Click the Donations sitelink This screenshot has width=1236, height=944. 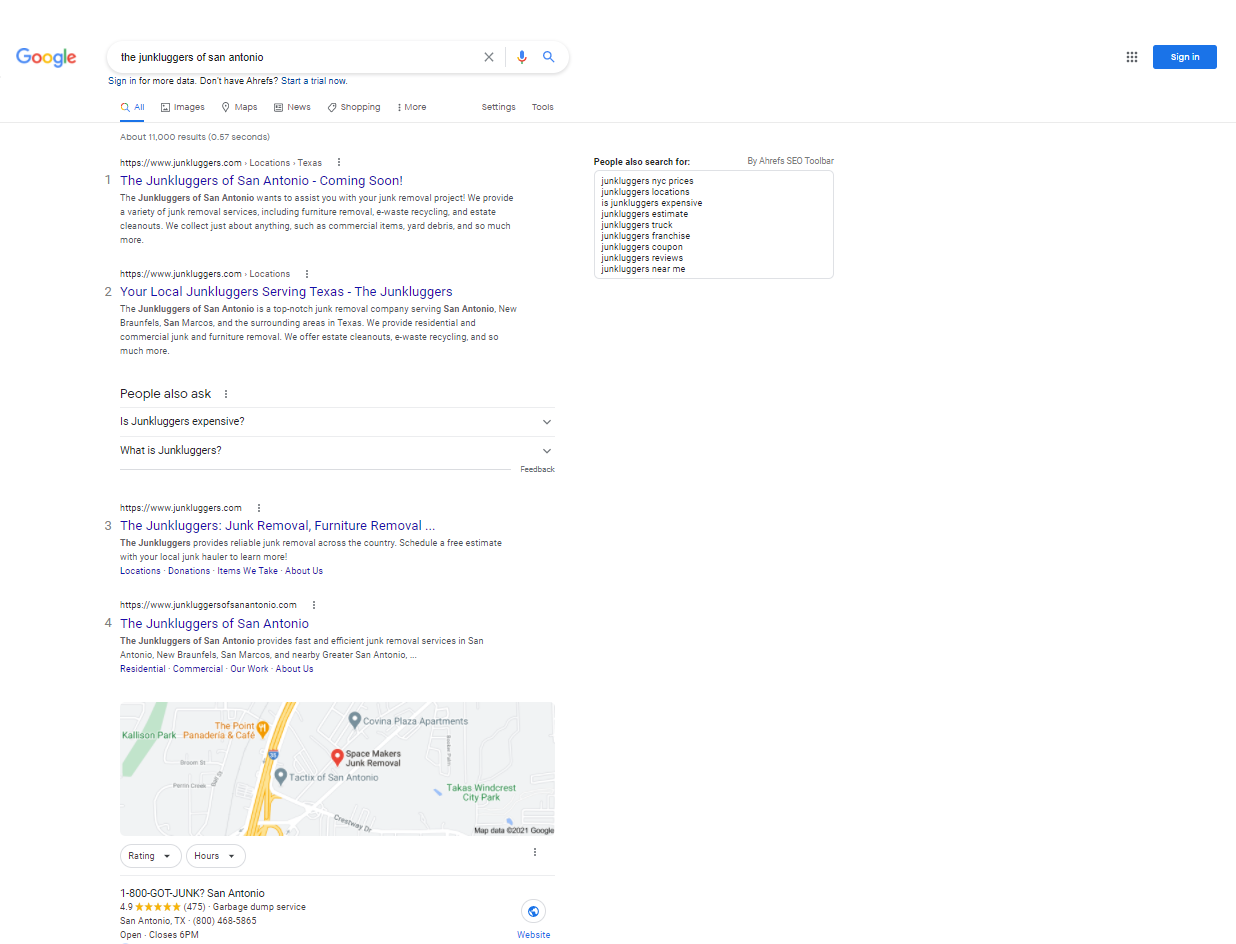tap(189, 571)
